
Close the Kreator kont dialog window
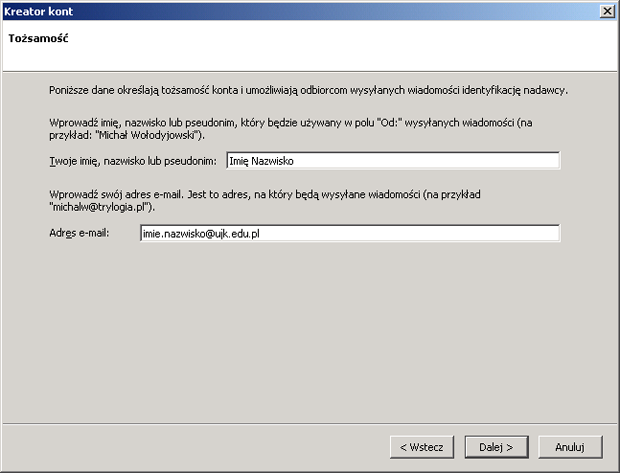pos(606,10)
